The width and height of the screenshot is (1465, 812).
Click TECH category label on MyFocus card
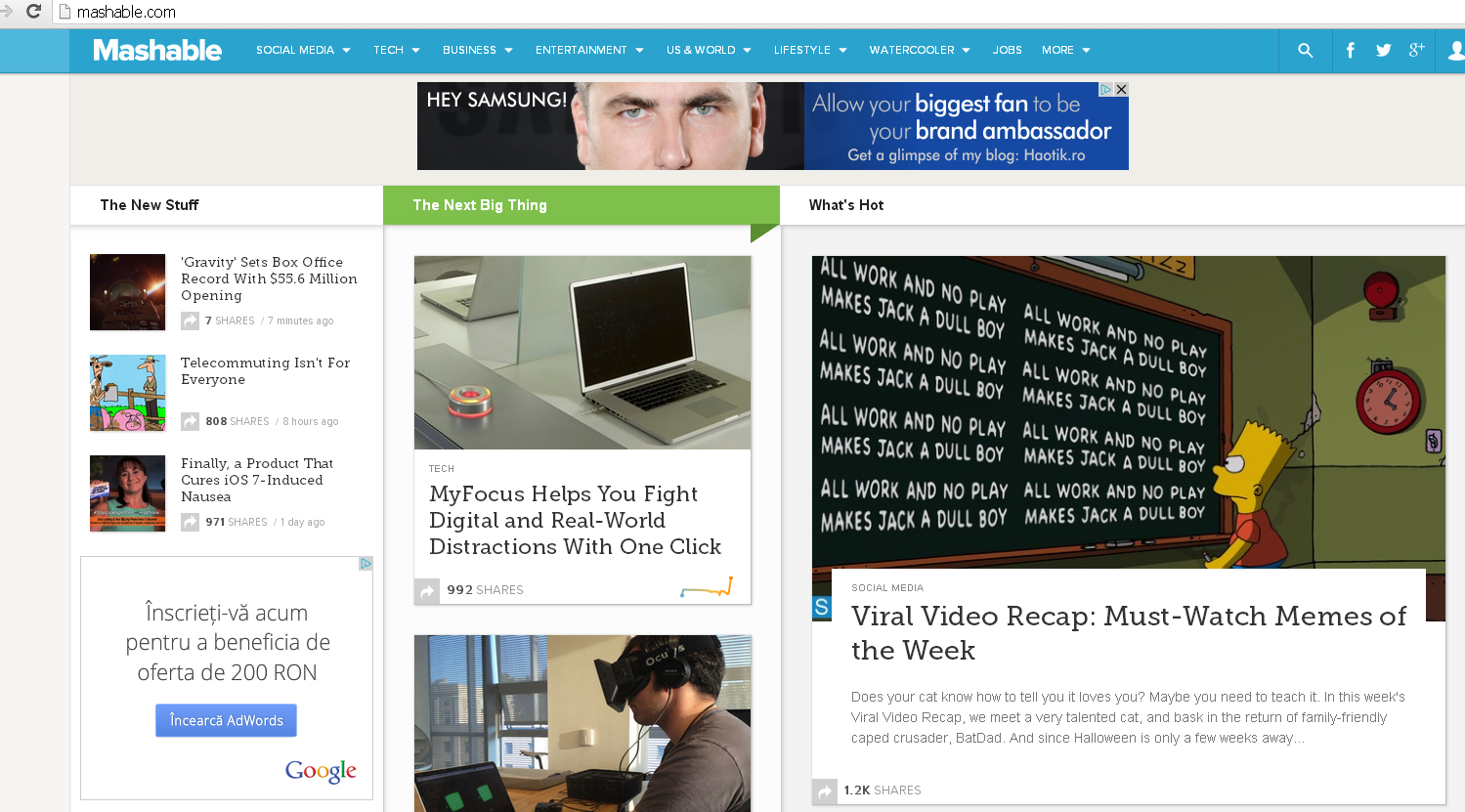[442, 469]
